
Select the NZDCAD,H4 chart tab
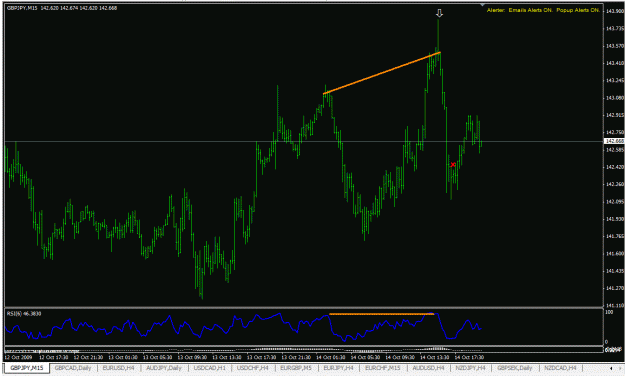tap(560, 368)
